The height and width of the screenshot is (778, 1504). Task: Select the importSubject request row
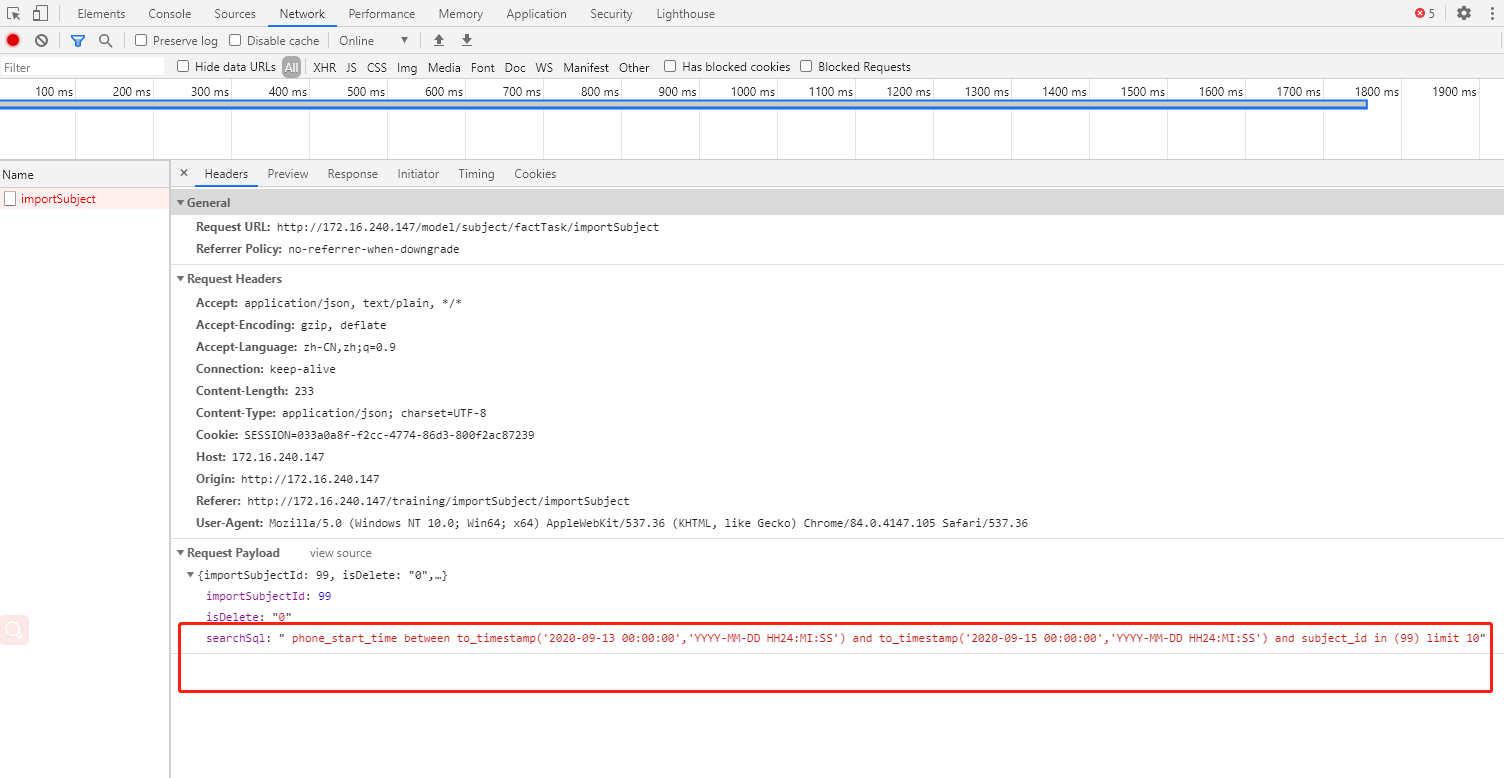85,199
